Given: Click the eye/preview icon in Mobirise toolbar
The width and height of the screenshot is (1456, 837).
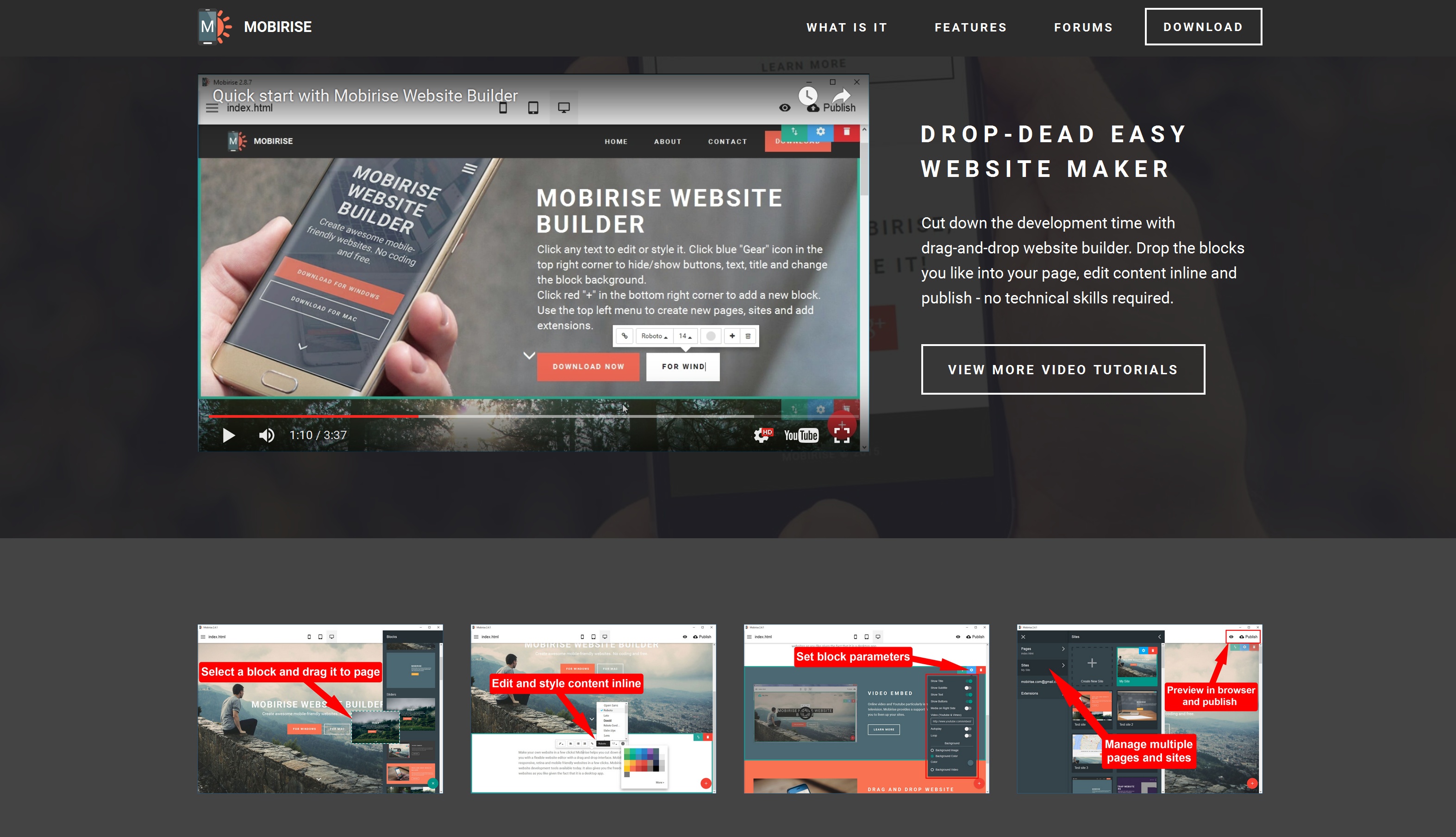Looking at the screenshot, I should pyautogui.click(x=783, y=107).
